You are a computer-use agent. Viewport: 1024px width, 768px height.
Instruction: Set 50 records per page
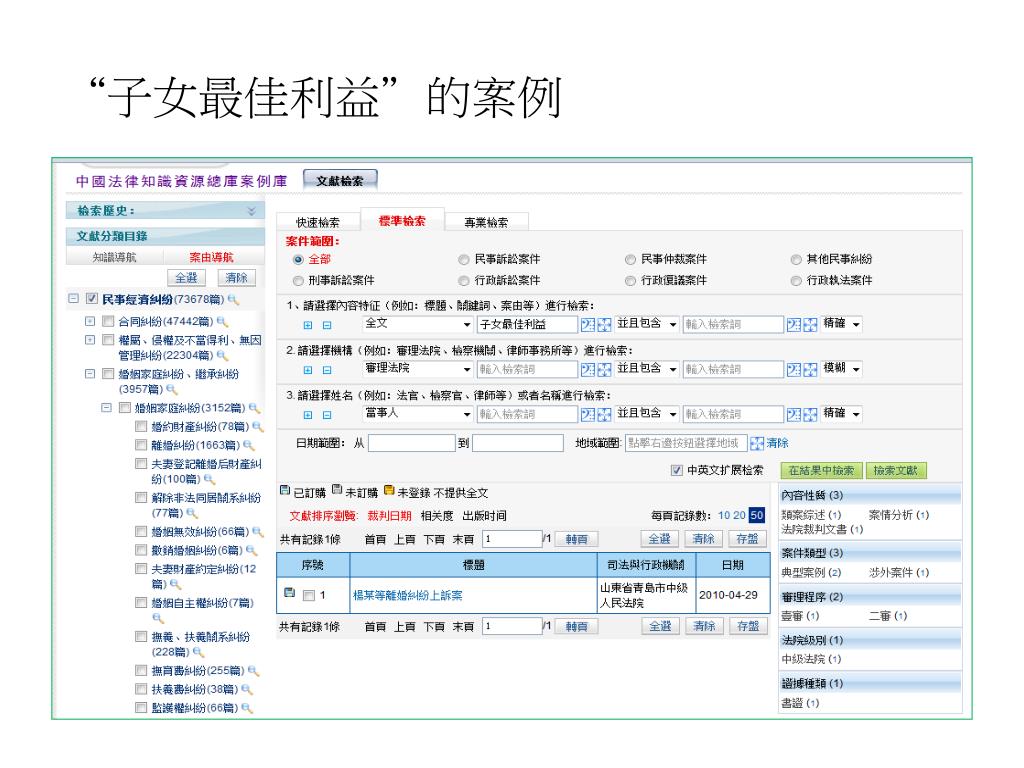click(x=756, y=515)
